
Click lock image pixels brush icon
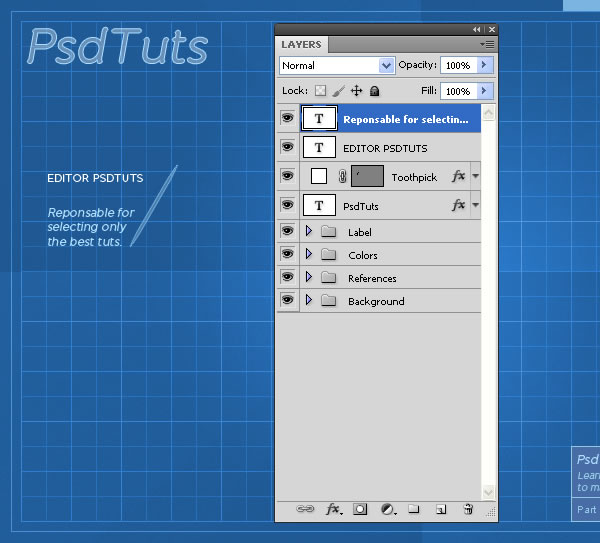click(338, 91)
